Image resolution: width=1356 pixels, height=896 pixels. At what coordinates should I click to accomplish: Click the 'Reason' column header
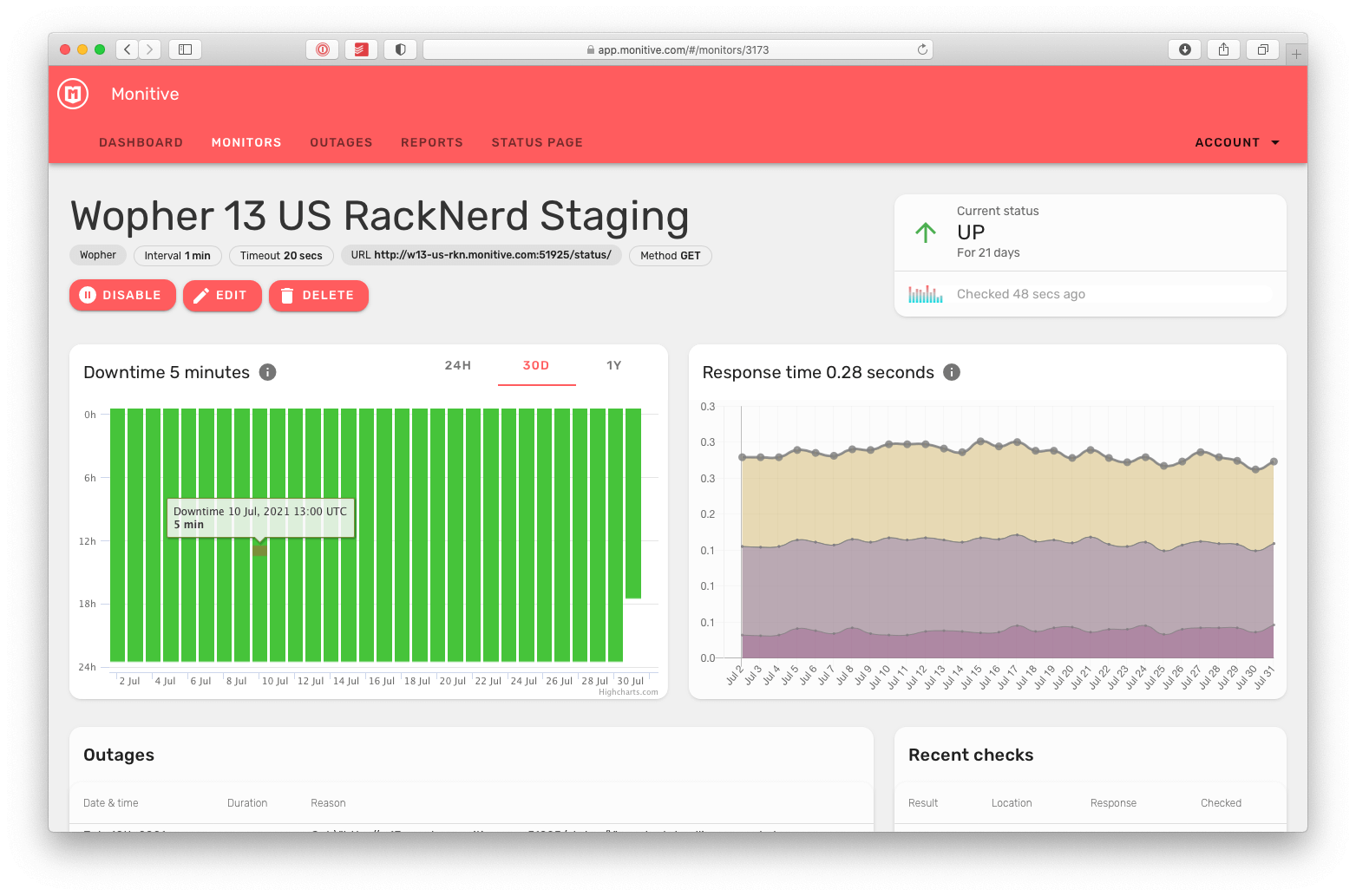(328, 803)
